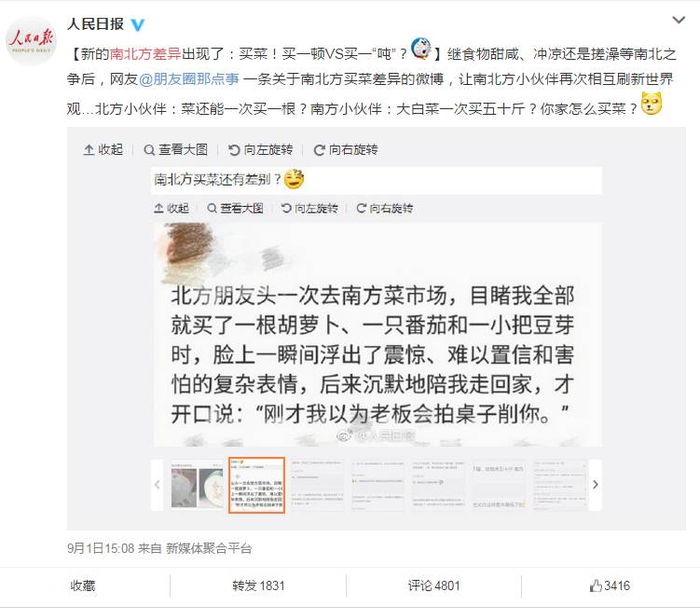Rotate the image left with 向左旋转
Screen dimensions: 700x608
pyautogui.click(x=261, y=150)
